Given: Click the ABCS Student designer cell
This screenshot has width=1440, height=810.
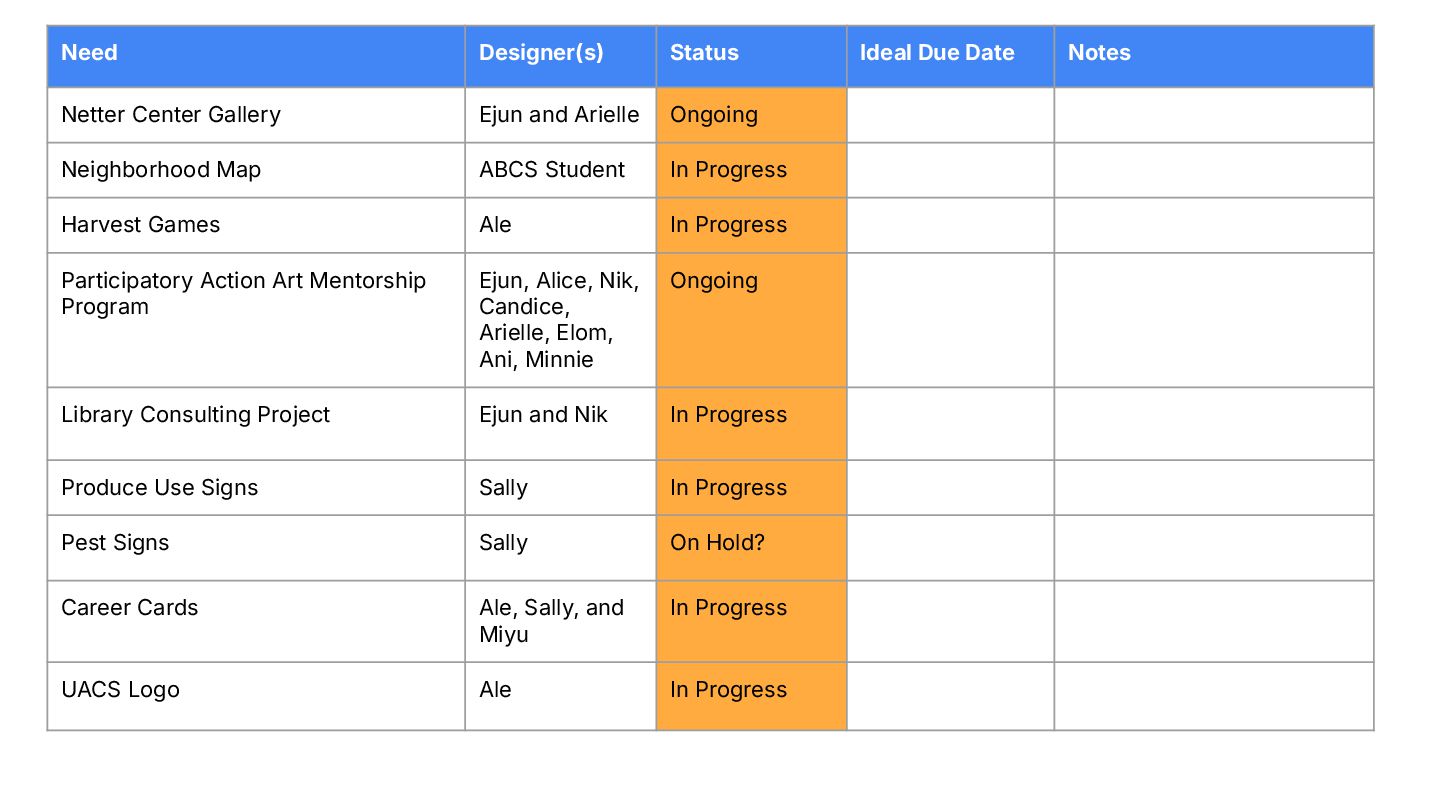Looking at the screenshot, I should click(552, 170).
